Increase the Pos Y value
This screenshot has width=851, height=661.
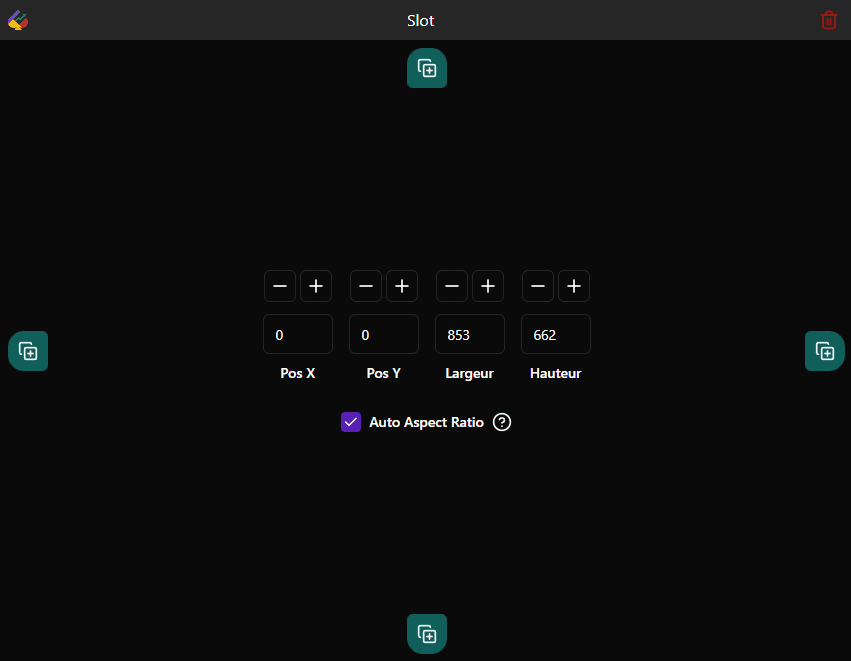[x=402, y=286]
